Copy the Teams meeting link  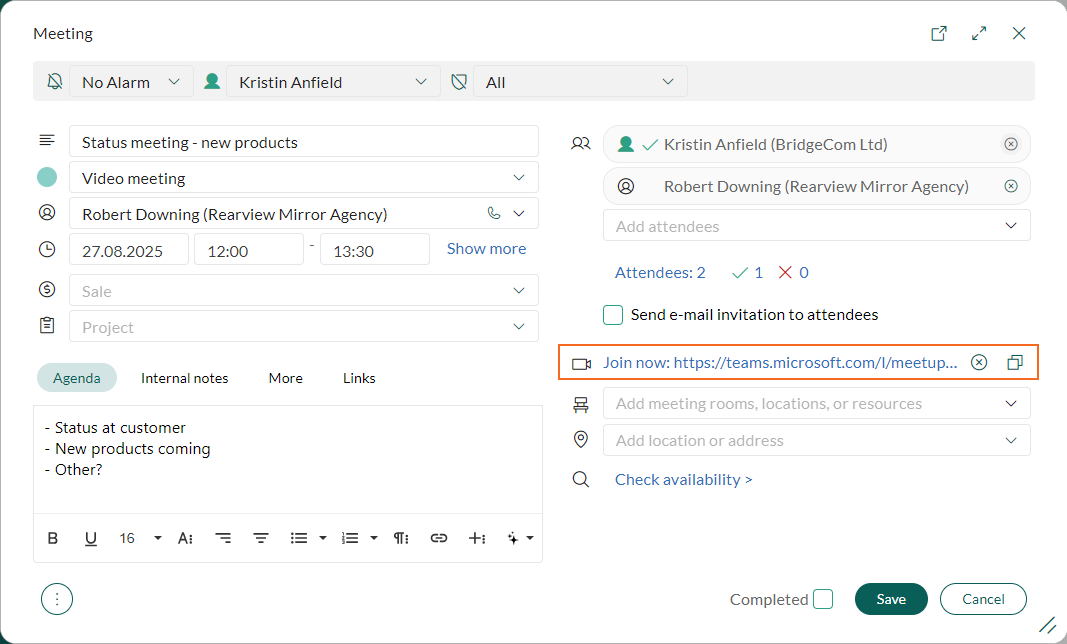[1015, 362]
